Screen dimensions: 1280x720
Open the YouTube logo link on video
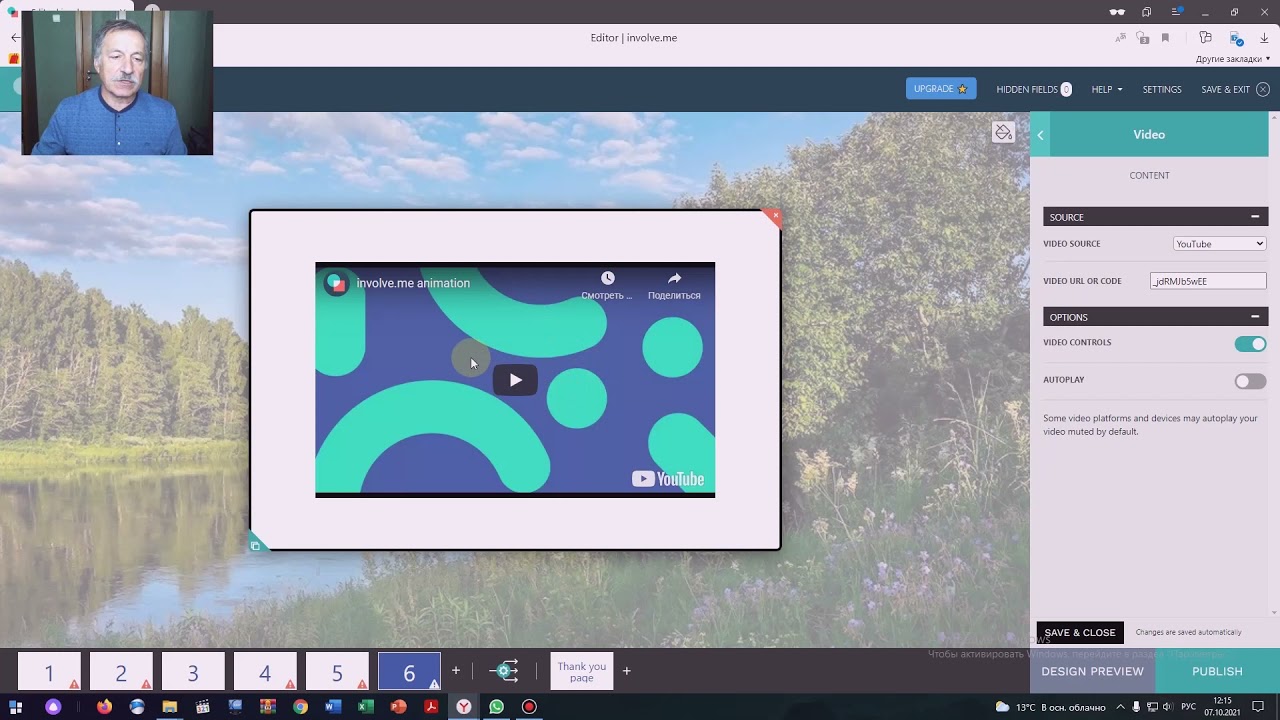668,479
